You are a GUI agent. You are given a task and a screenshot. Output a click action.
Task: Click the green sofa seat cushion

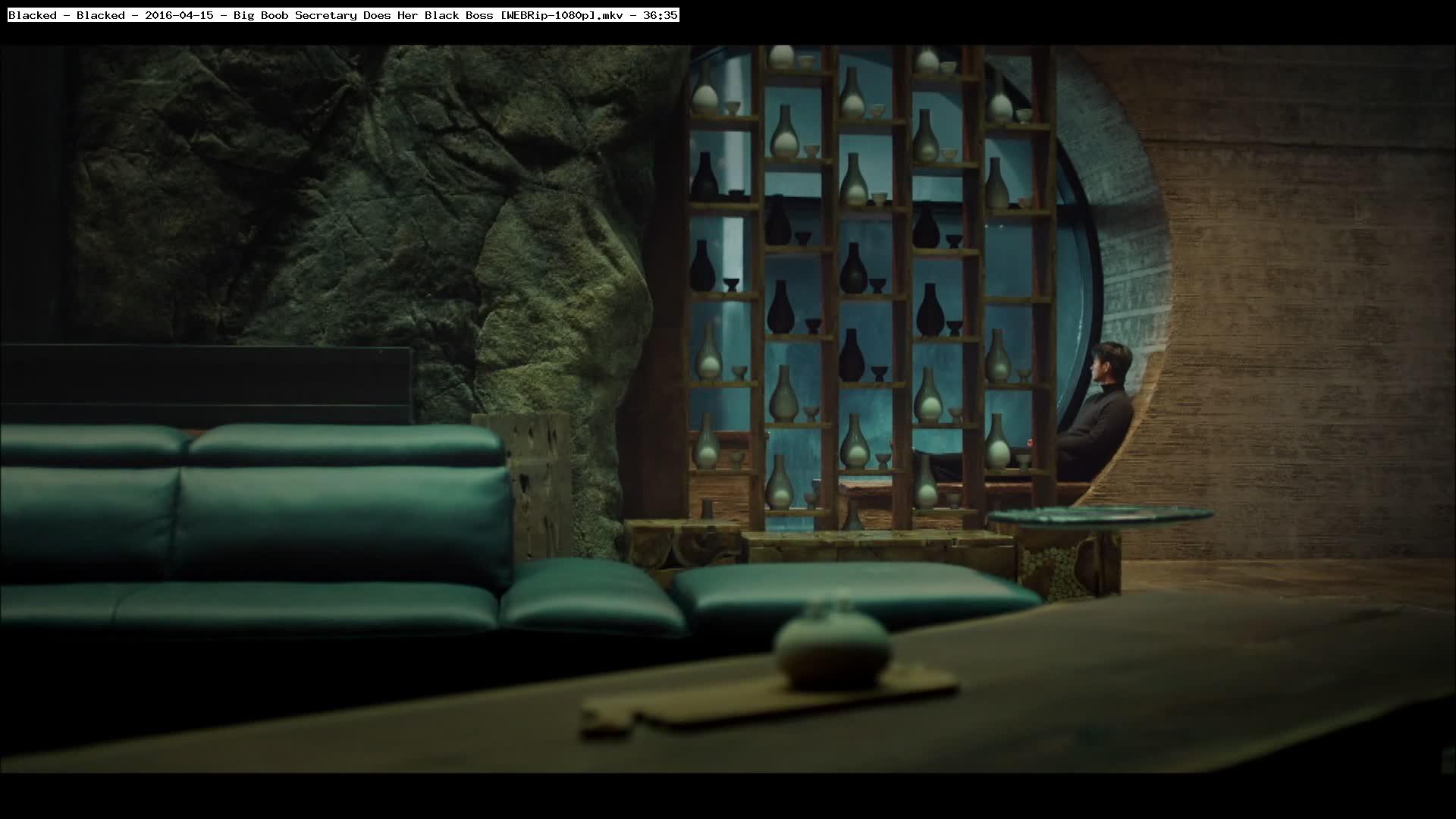coord(303,607)
